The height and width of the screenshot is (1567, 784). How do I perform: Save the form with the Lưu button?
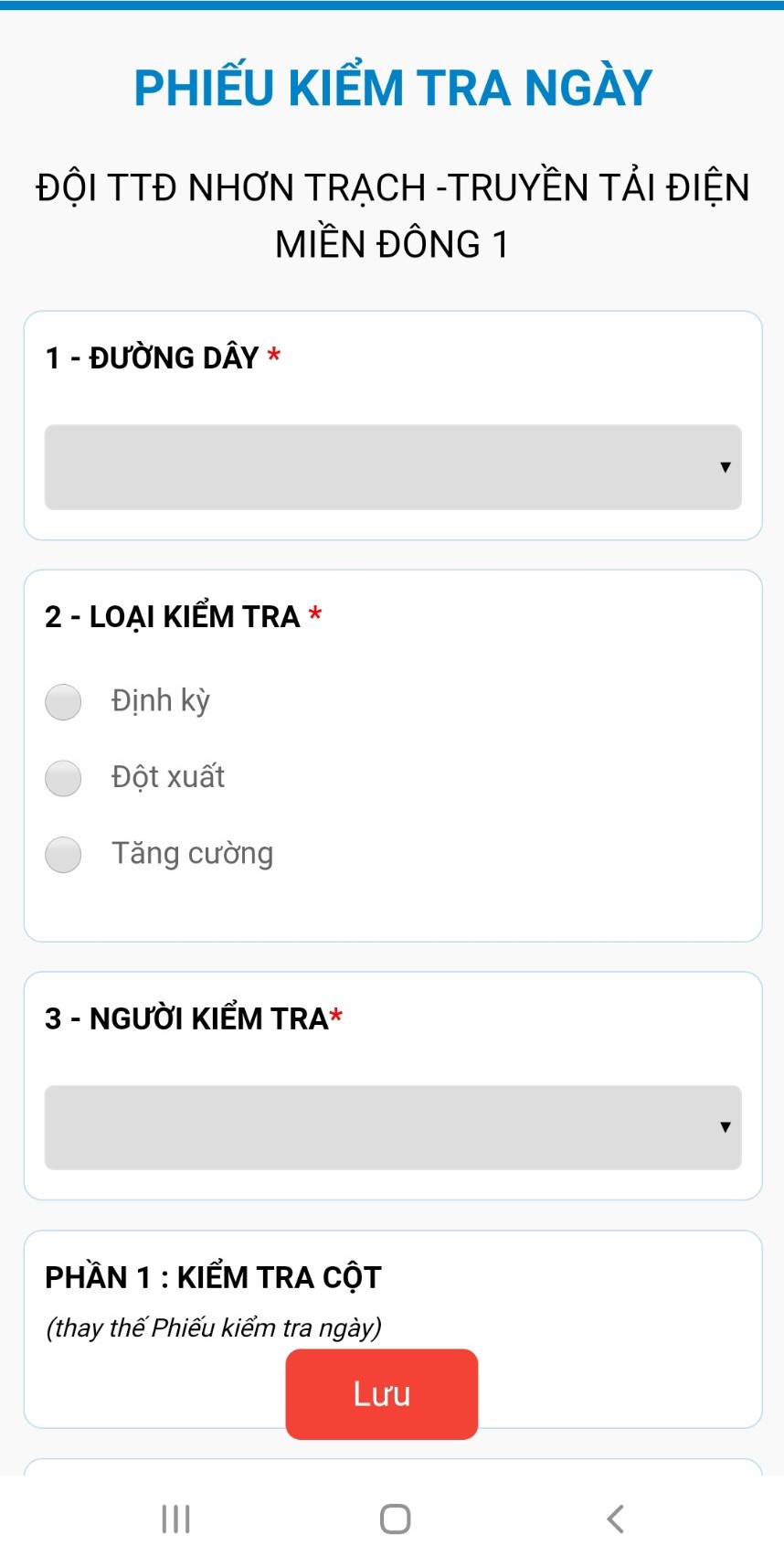[x=381, y=1394]
